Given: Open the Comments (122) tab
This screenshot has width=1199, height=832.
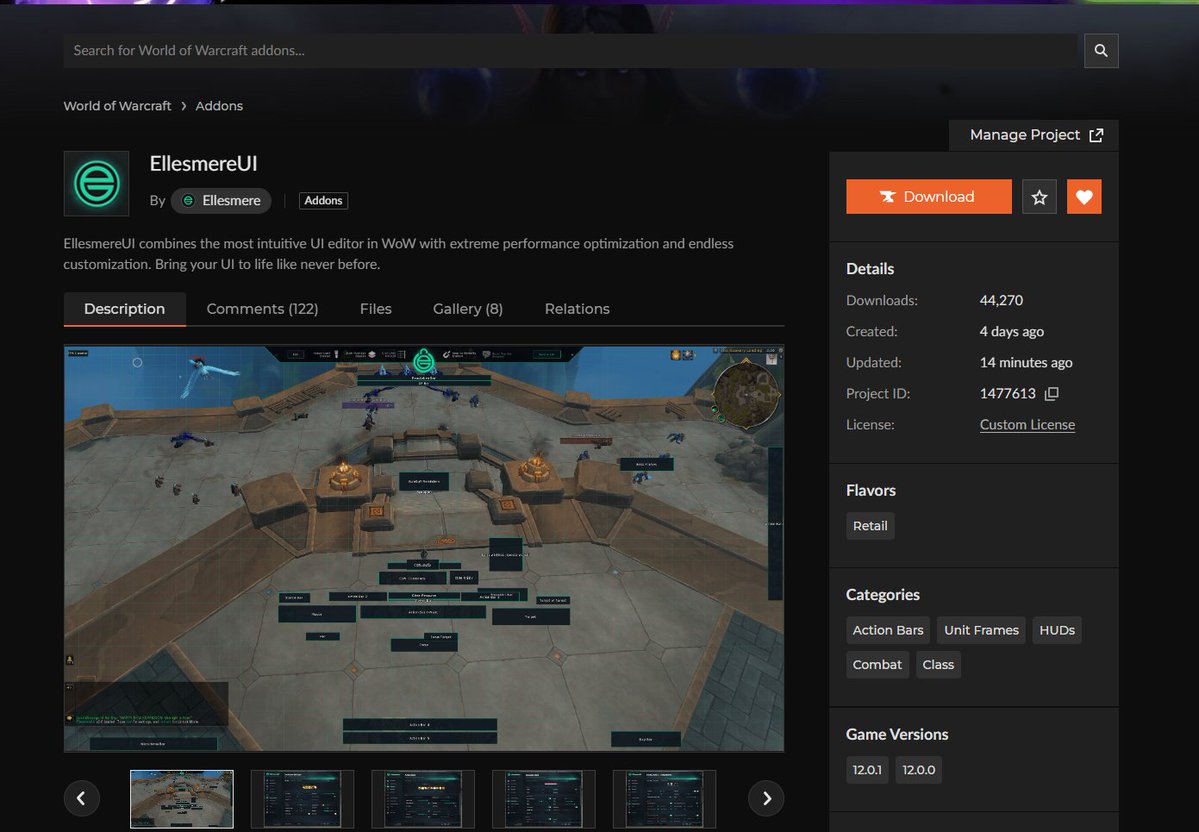Looking at the screenshot, I should pos(262,309).
